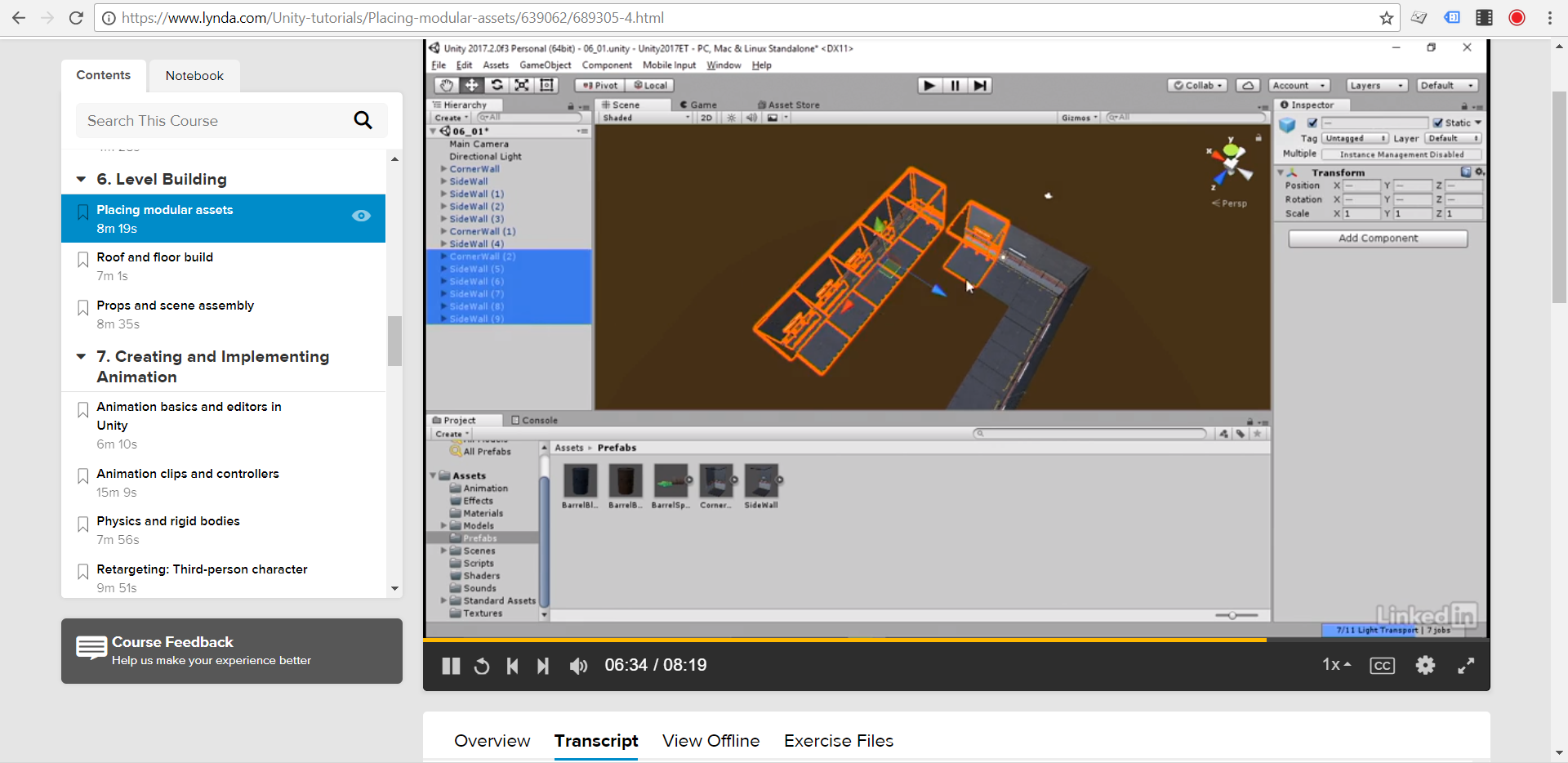Open the GameObject menu
1568x763 pixels.
pos(545,65)
